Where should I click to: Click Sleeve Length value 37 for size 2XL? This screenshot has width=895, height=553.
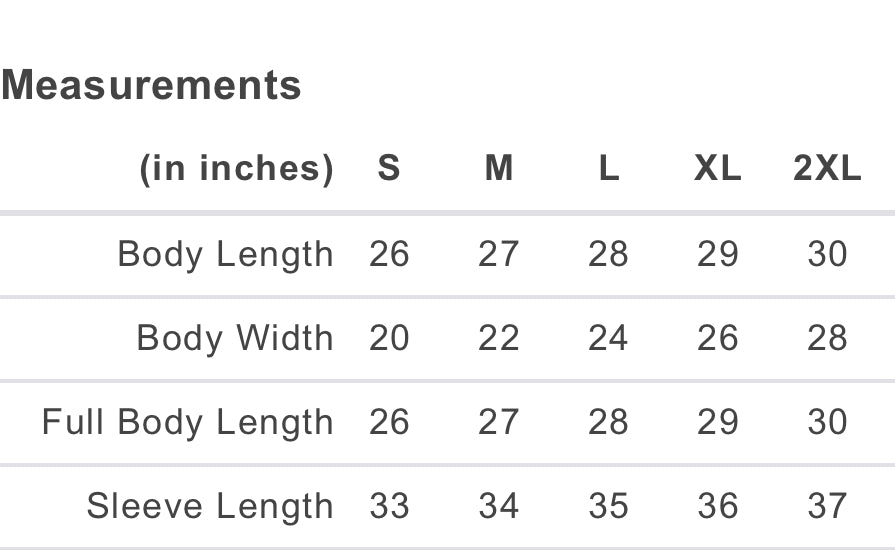click(827, 506)
